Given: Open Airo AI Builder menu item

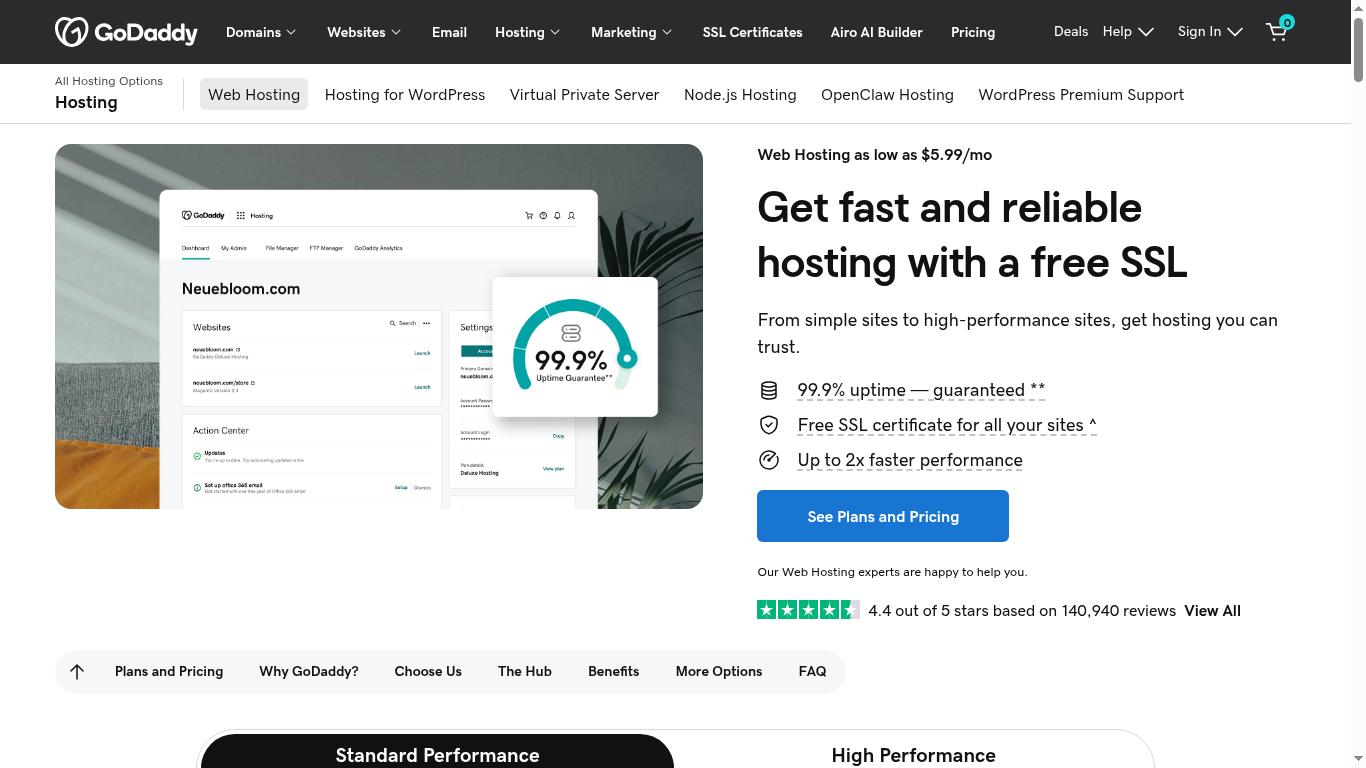Looking at the screenshot, I should click(876, 32).
